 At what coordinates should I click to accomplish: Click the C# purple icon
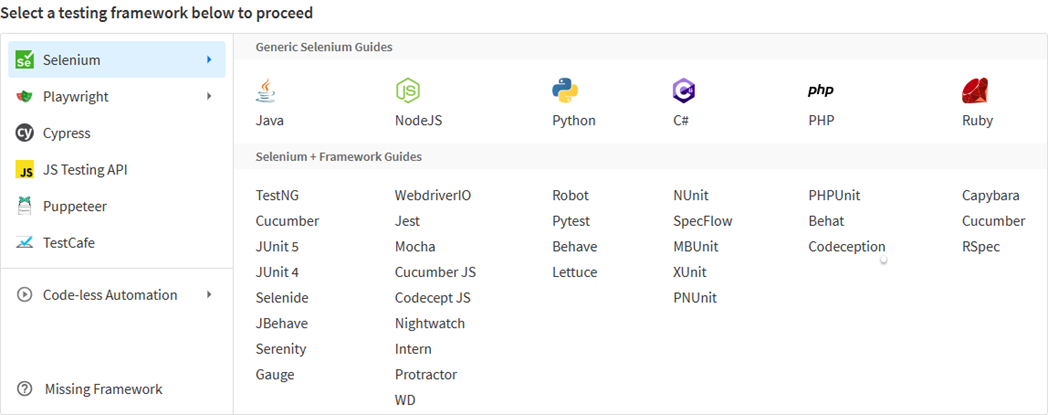(x=684, y=91)
